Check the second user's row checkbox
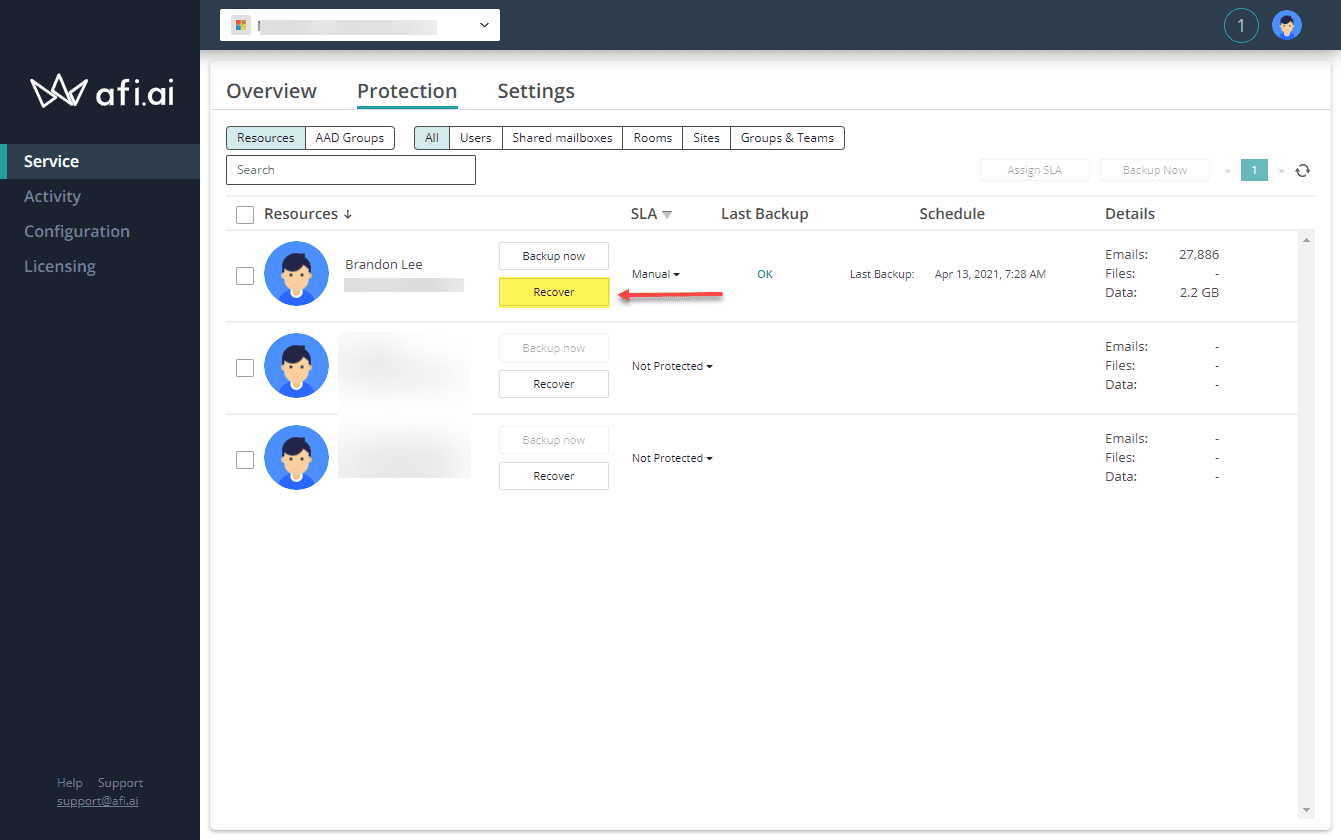 tap(245, 367)
